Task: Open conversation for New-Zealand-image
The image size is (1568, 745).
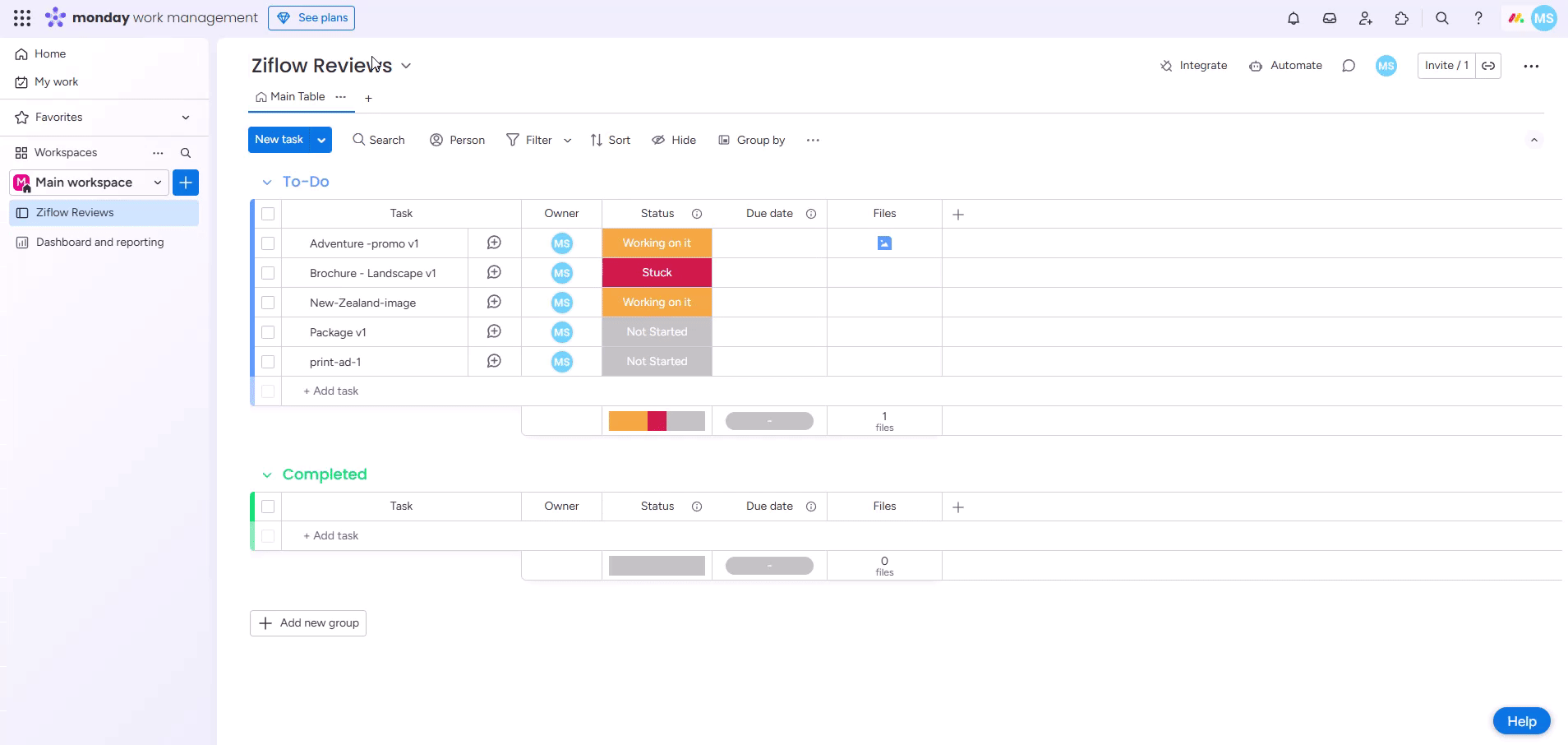Action: (494, 302)
